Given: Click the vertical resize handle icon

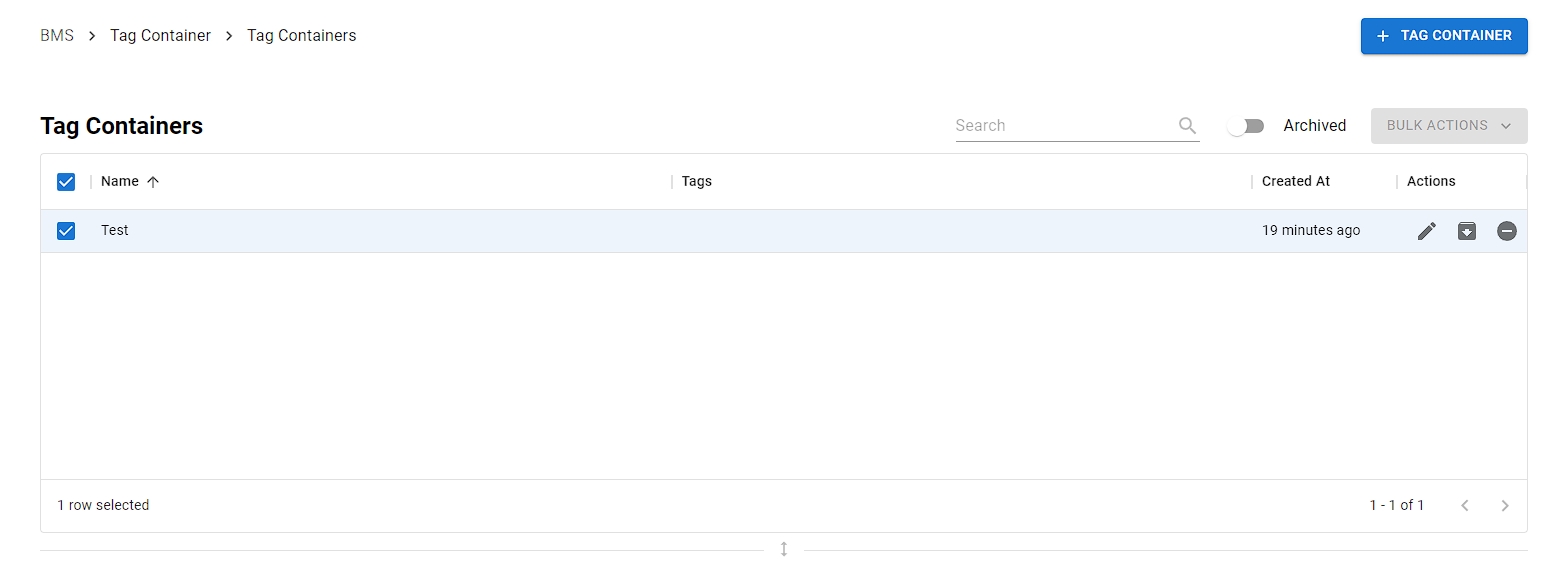Looking at the screenshot, I should point(784,549).
